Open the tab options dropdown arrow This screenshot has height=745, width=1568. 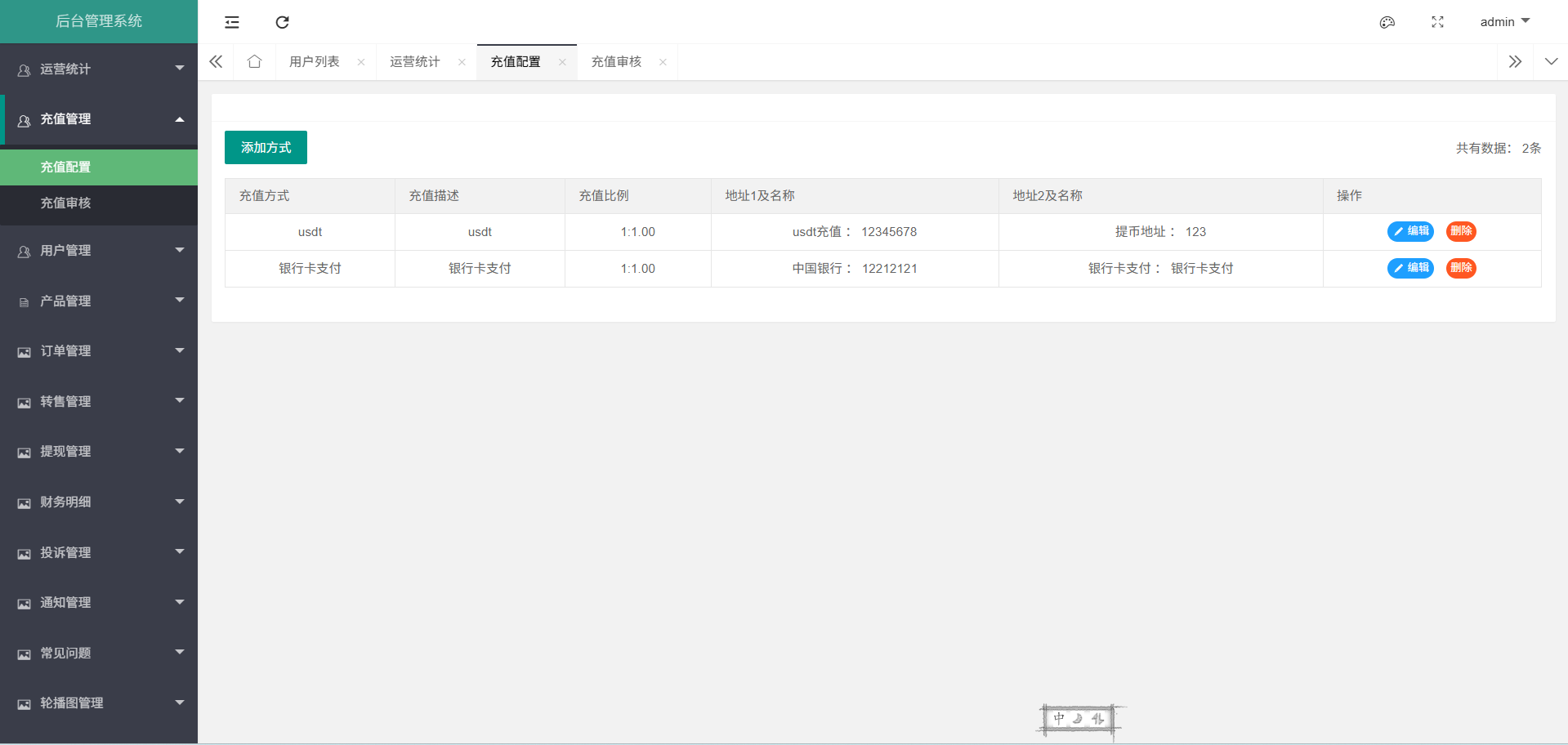click(x=1551, y=62)
